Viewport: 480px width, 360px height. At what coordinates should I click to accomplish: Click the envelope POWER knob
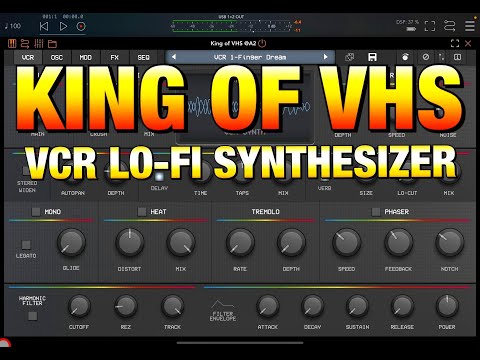447,306
